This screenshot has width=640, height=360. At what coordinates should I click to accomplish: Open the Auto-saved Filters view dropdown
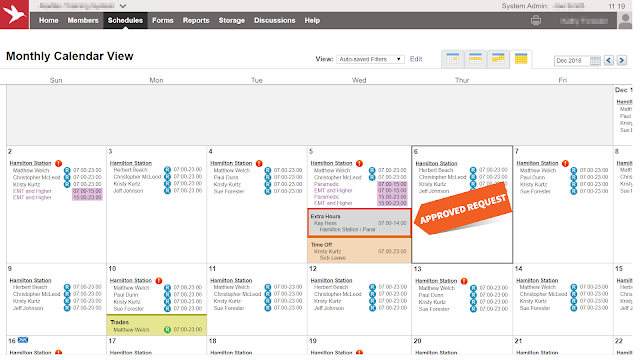[x=370, y=59]
